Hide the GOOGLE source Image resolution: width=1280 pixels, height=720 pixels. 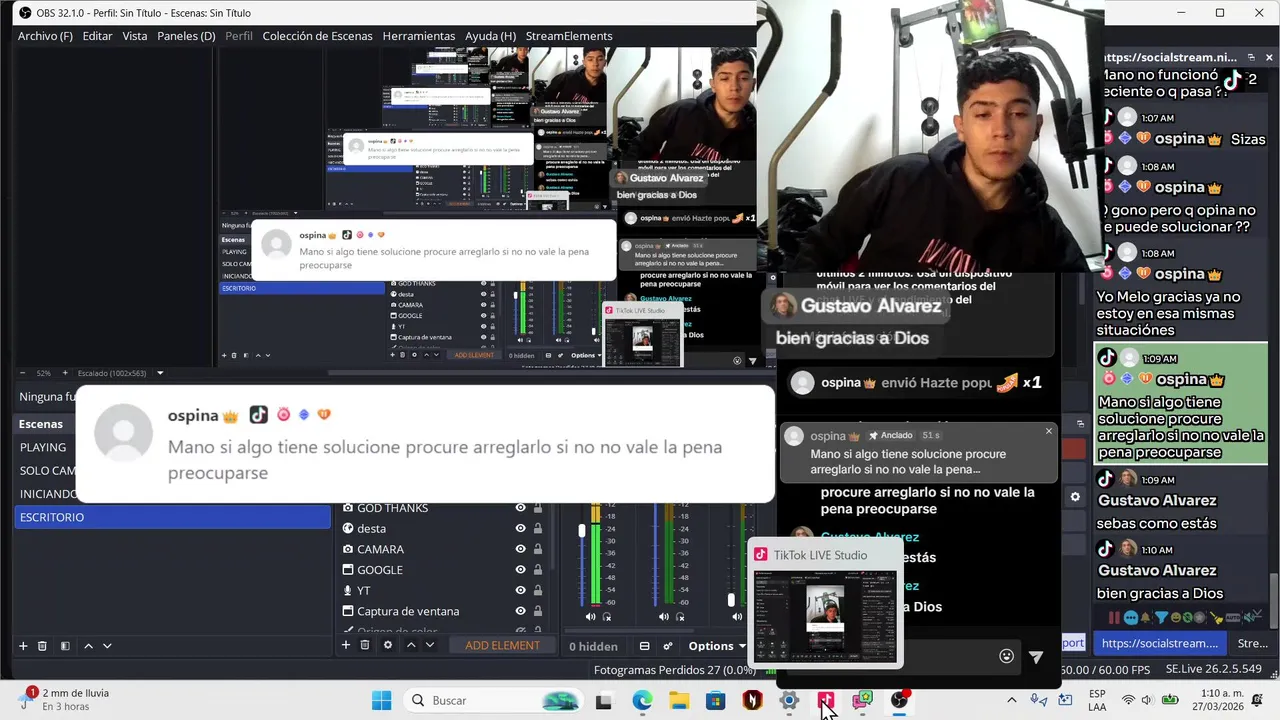tap(520, 570)
